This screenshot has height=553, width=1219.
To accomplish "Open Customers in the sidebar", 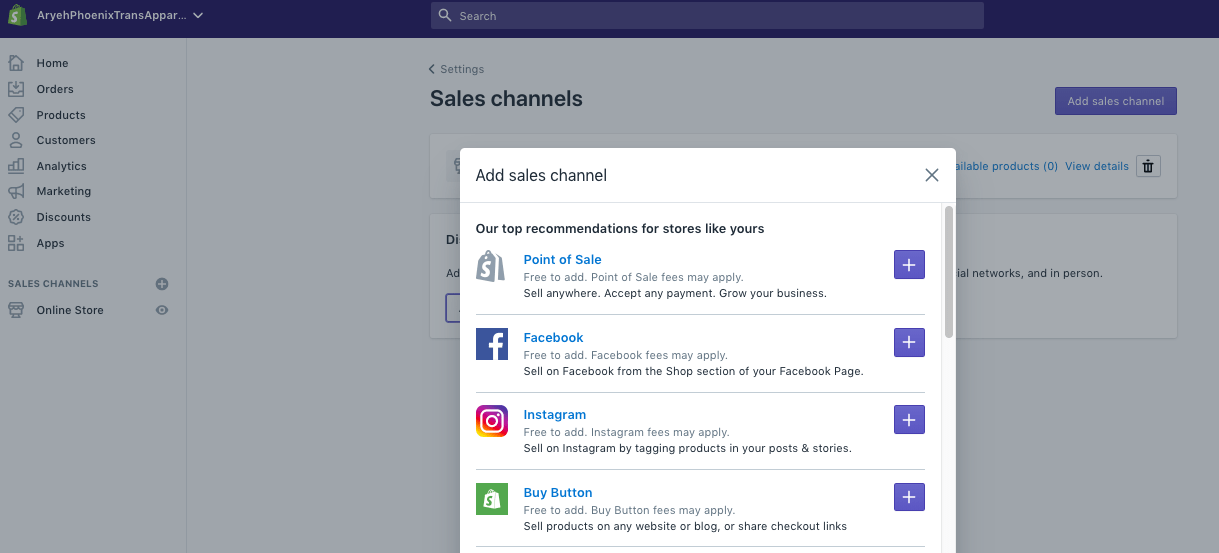I will coord(66,140).
